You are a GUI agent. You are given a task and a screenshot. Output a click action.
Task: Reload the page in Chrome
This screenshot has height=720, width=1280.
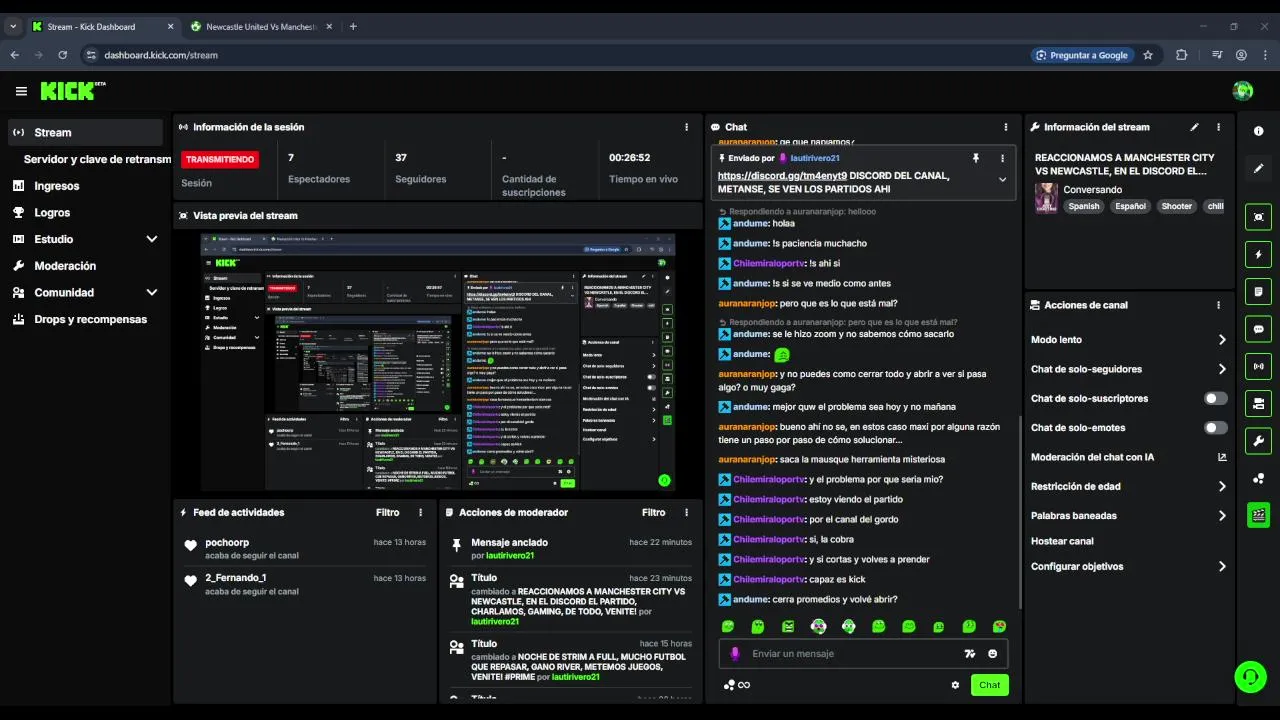[63, 55]
